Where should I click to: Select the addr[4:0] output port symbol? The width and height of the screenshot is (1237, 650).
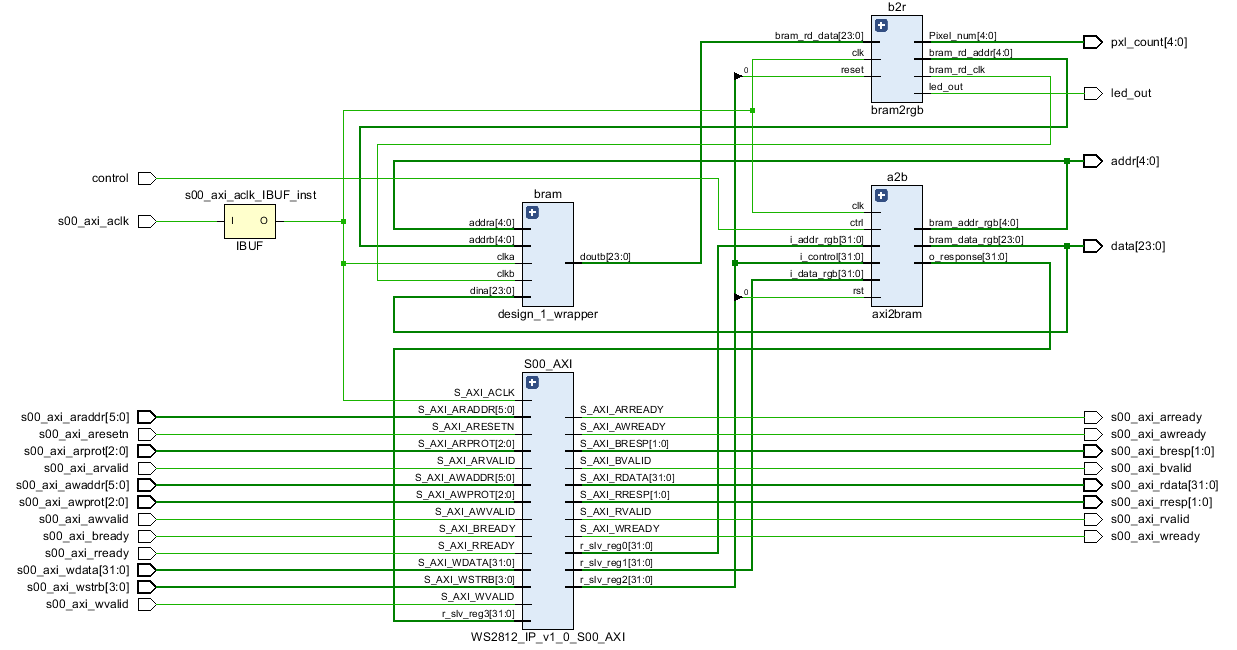click(x=1092, y=161)
